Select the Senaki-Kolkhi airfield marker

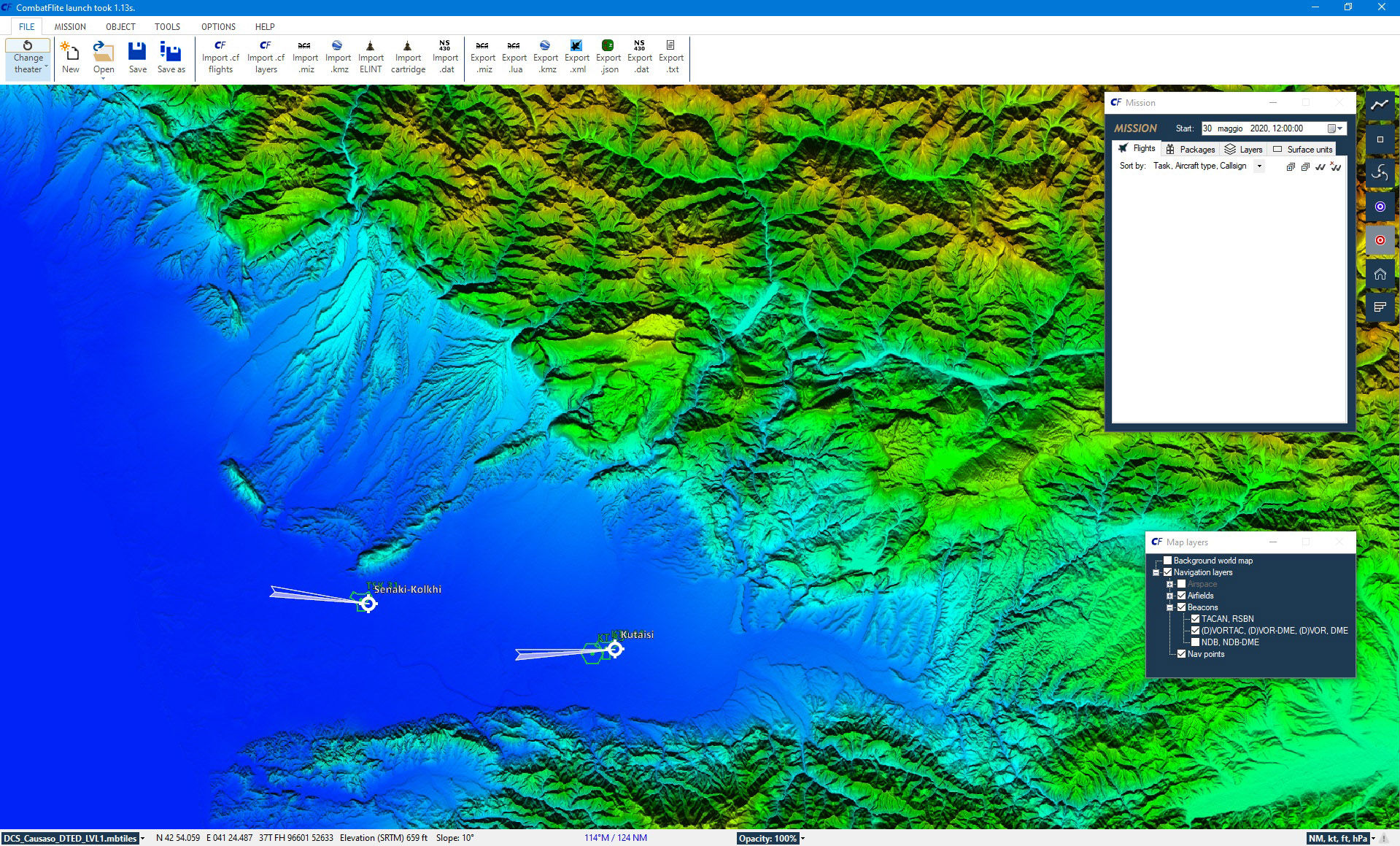tap(368, 603)
